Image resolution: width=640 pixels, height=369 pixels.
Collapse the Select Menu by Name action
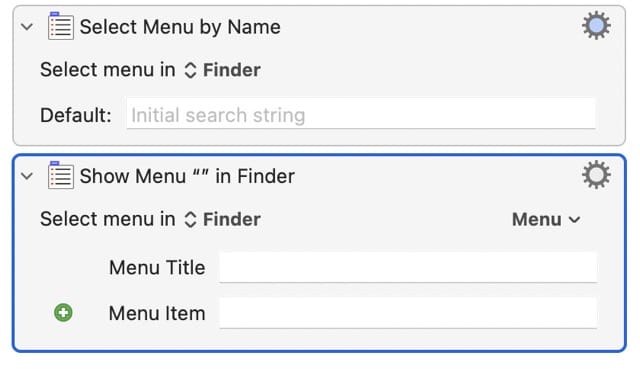[x=27, y=27]
